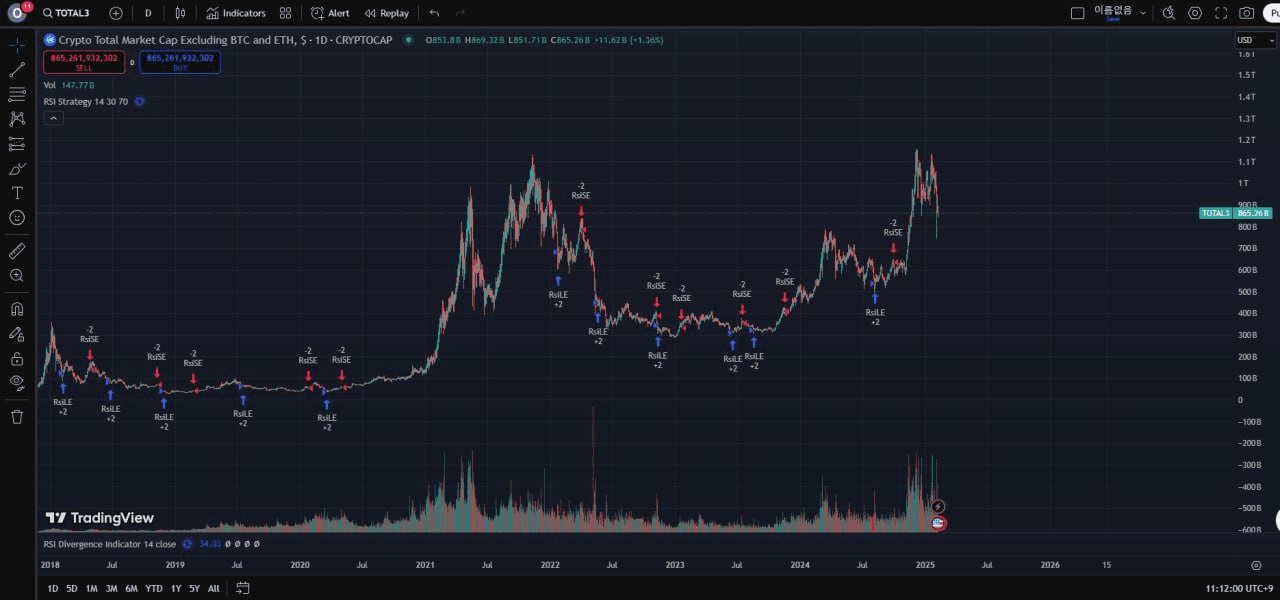1280x600 pixels.
Task: Select the YTD time range
Action: pos(154,588)
